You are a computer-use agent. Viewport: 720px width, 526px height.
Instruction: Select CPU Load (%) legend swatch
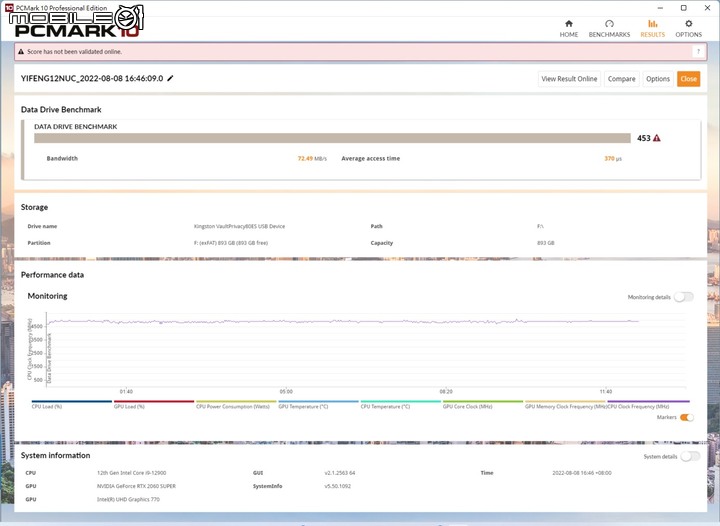point(72,401)
